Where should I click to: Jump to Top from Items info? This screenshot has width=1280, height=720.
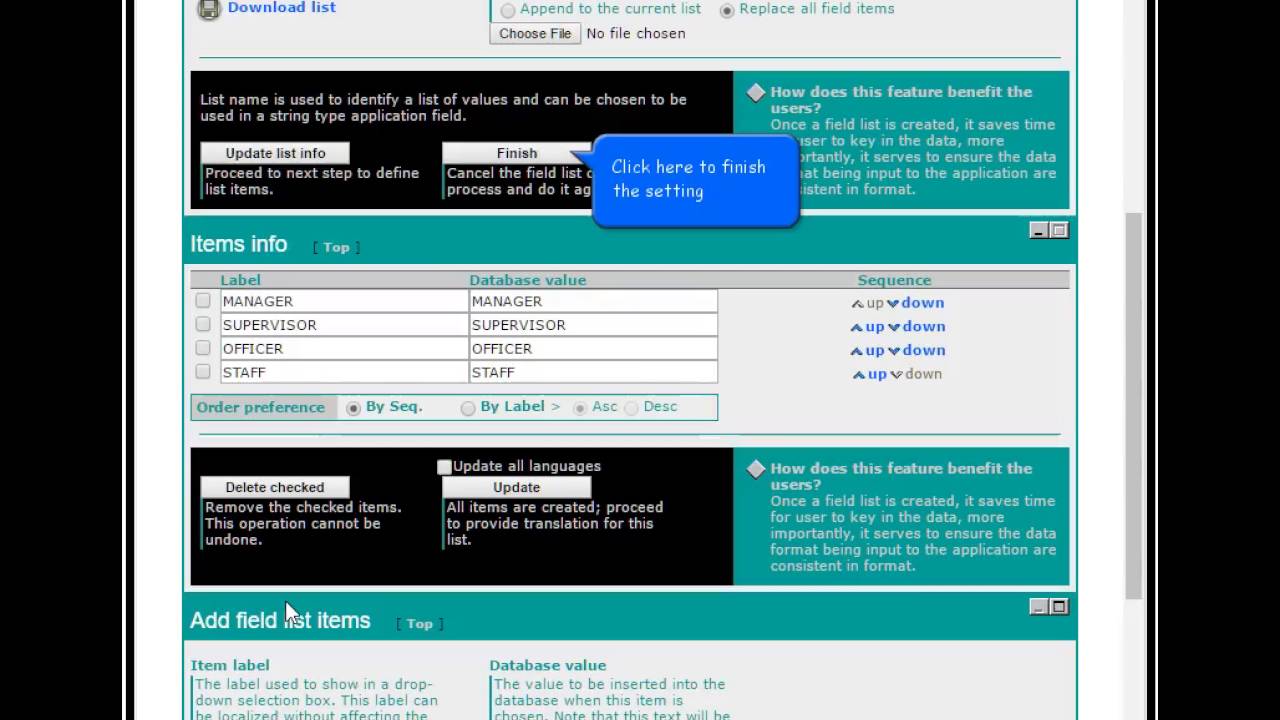336,247
